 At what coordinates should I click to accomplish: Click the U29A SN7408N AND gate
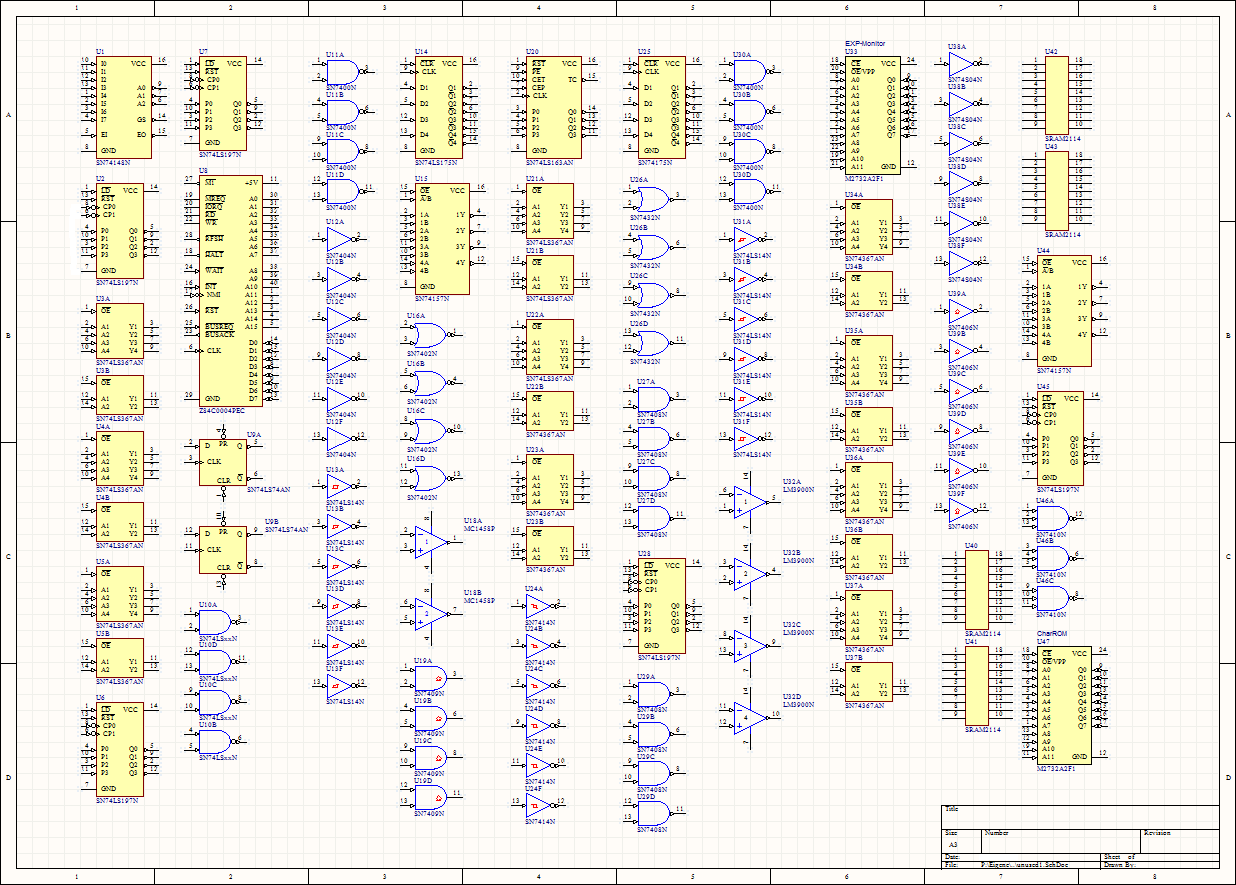pos(654,693)
